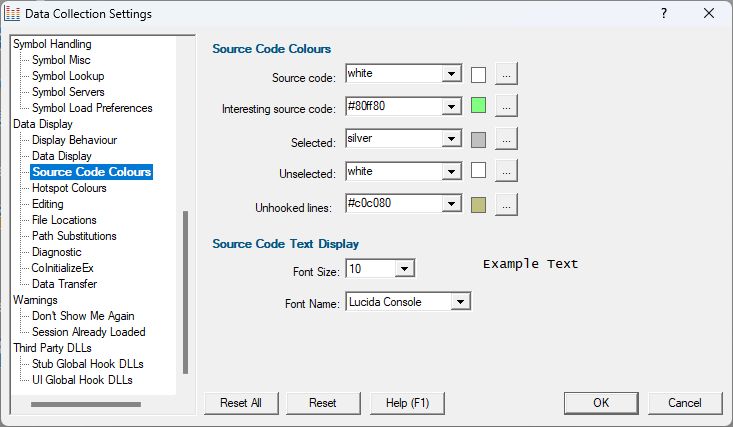Click the Data Collection Settings app icon
This screenshot has height=427, width=733.
click(x=12, y=14)
